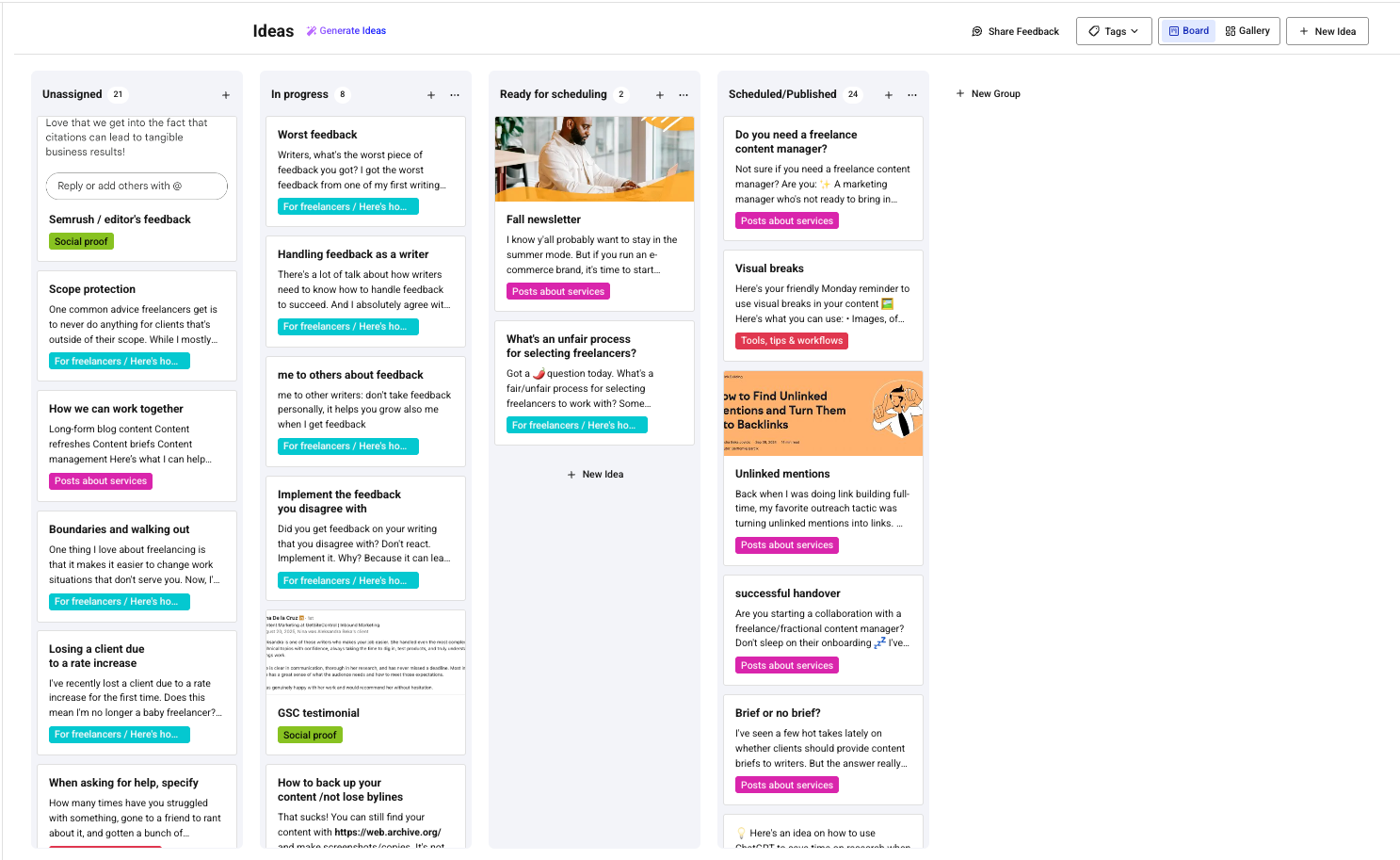Screen dimensions: 1400x860
Task: Open Share Feedback
Action: tap(1015, 31)
